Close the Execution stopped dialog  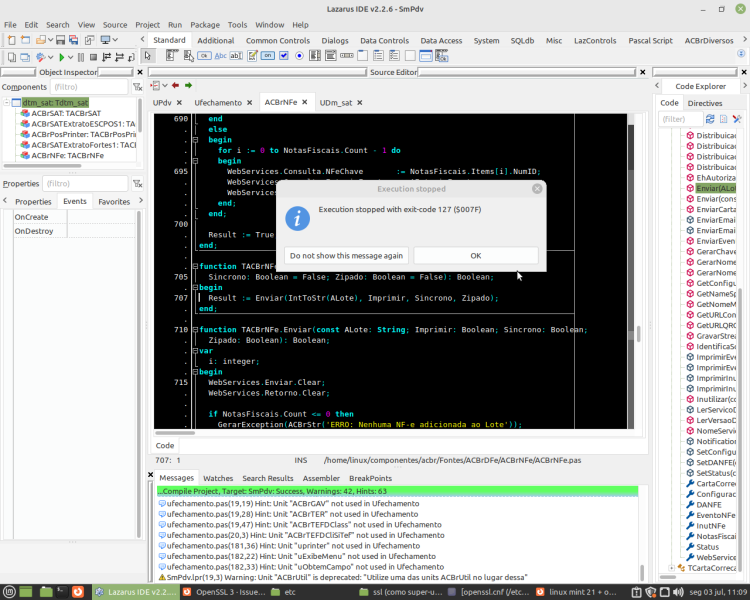coord(537,189)
